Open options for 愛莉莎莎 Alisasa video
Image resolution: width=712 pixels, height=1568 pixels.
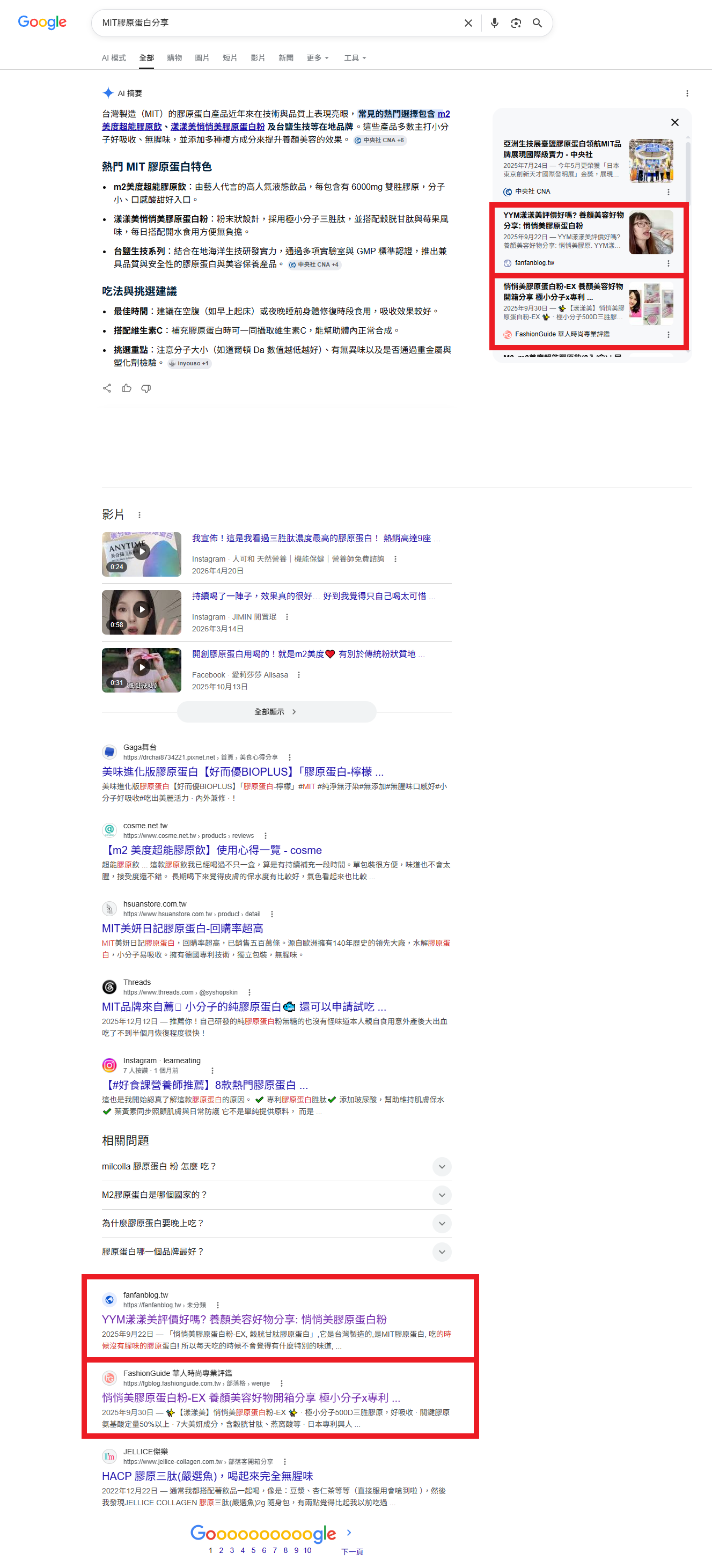tap(298, 675)
